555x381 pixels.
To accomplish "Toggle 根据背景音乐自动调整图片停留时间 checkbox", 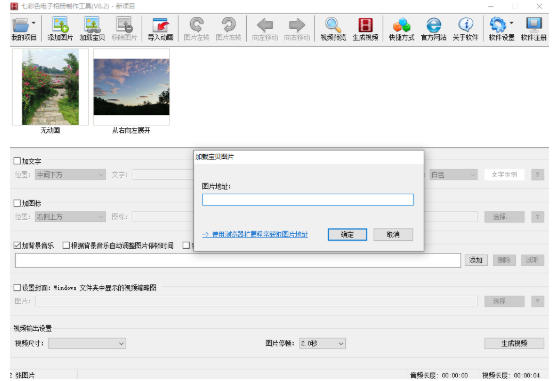I will pos(66,245).
